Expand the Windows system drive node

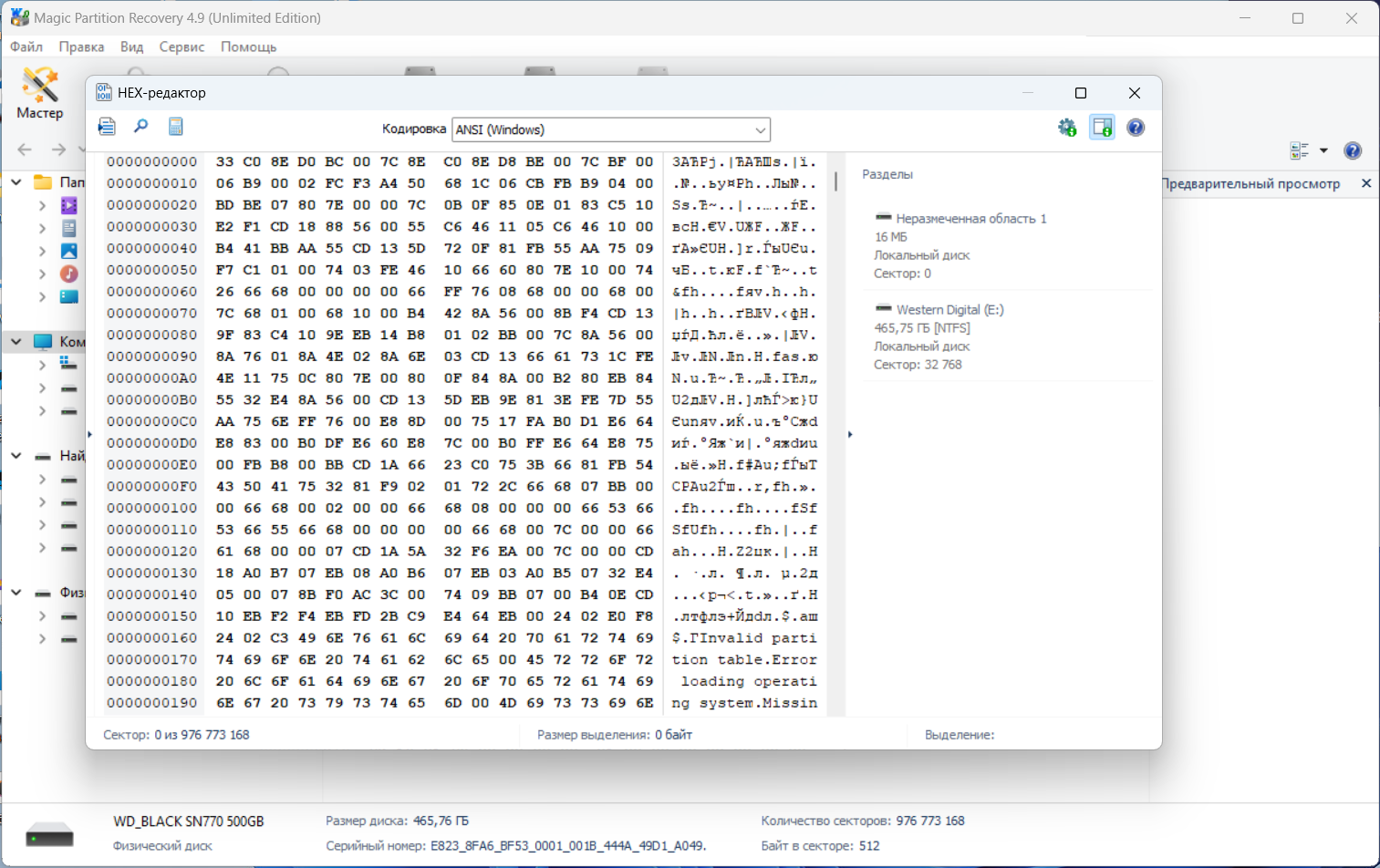42,365
